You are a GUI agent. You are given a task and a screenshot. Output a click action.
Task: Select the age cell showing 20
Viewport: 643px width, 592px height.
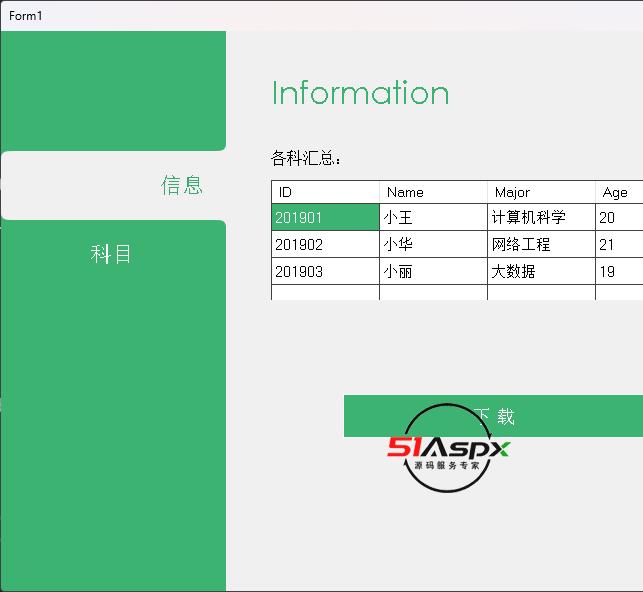coord(619,217)
